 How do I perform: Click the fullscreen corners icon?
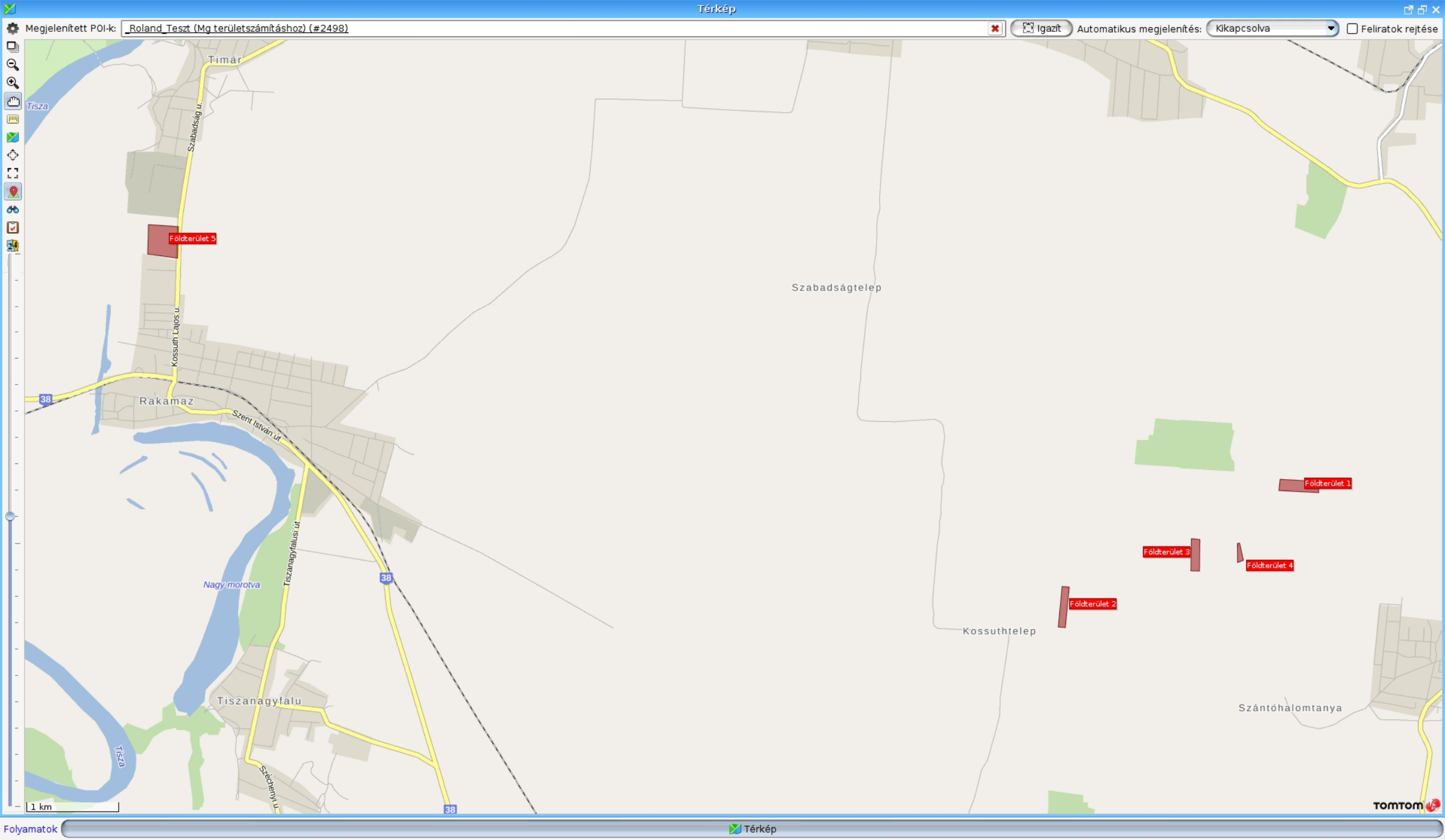pos(13,174)
